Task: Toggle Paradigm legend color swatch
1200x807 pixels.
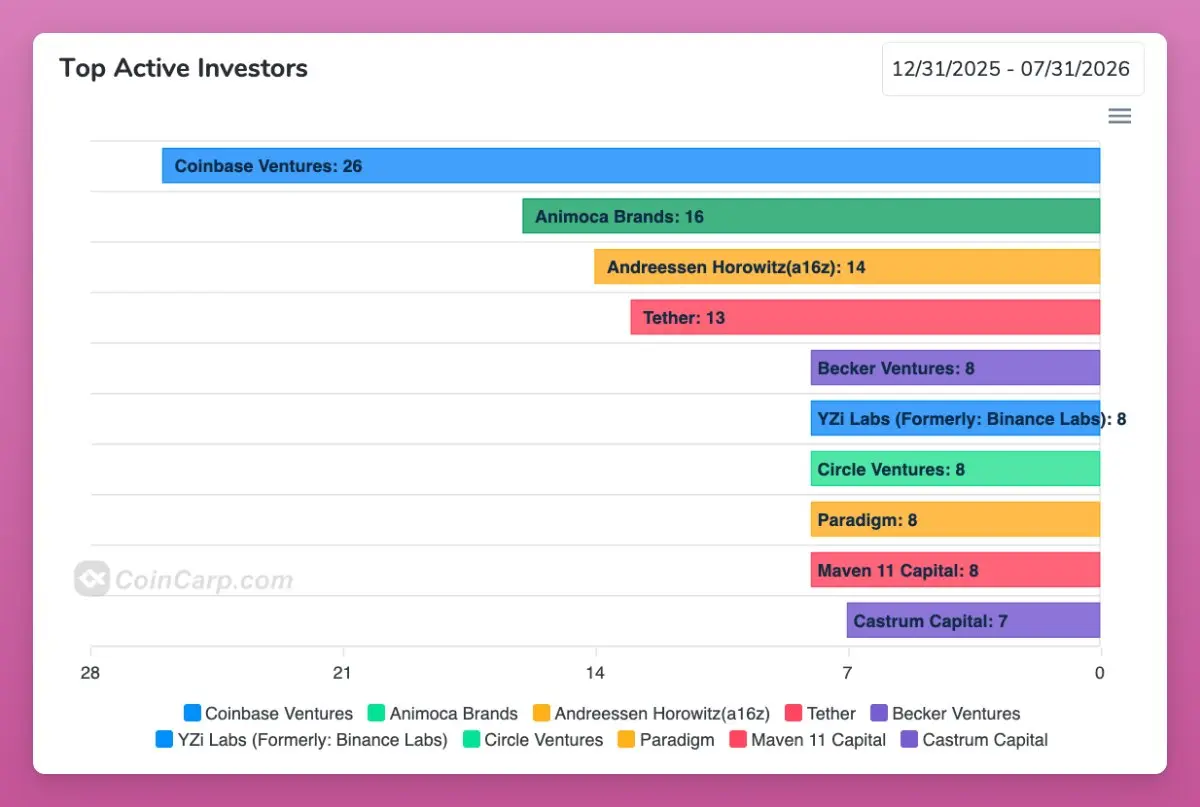Action: pos(627,739)
